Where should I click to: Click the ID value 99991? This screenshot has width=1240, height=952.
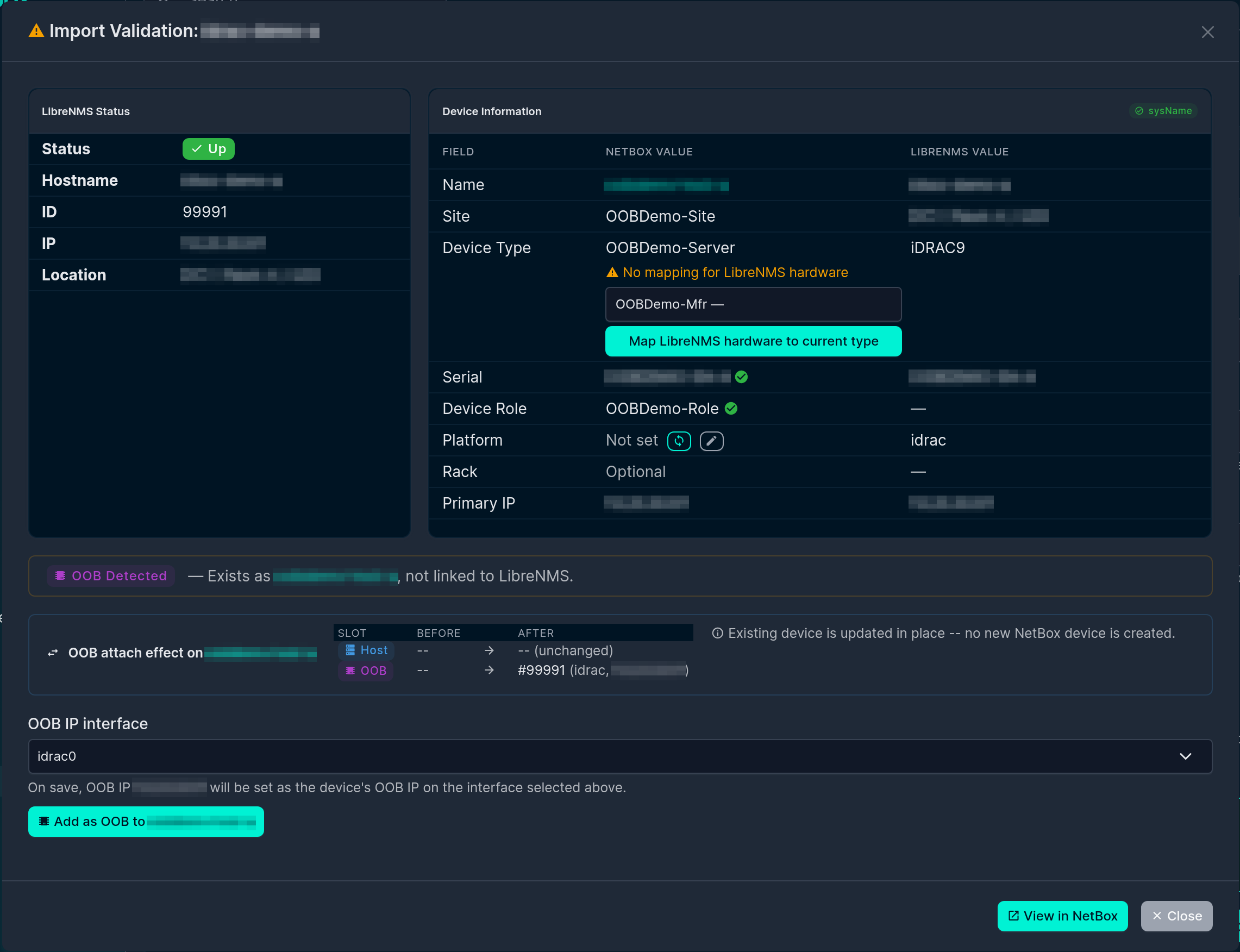tap(205, 212)
